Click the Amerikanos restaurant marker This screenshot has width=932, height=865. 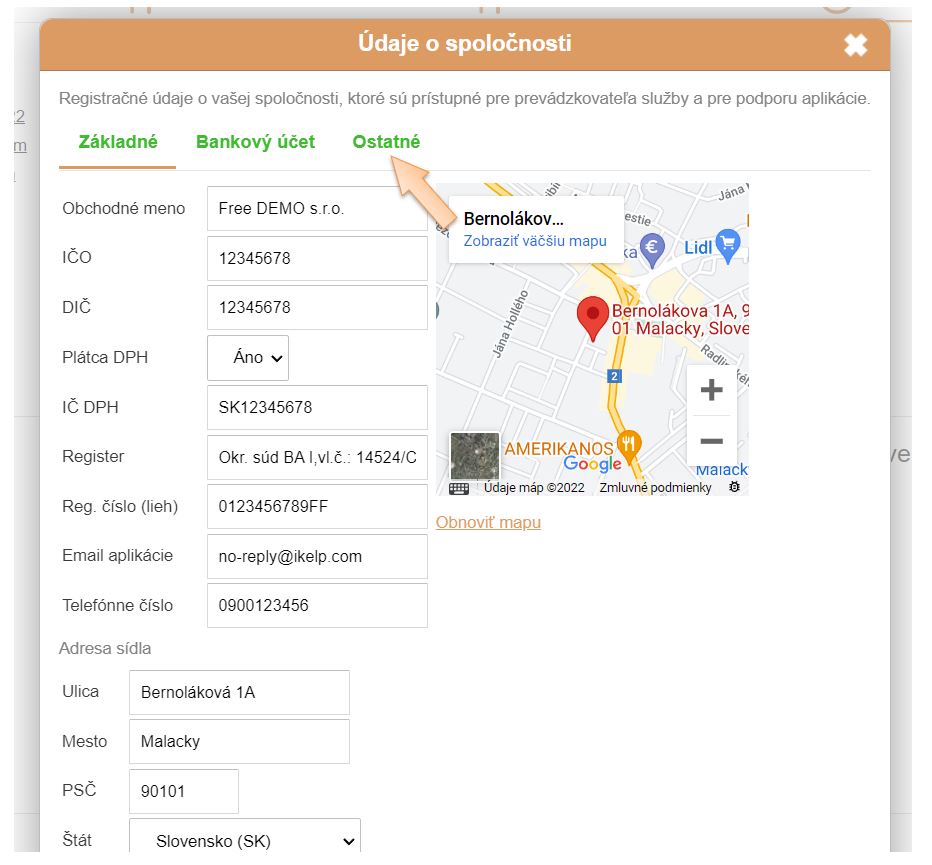pyautogui.click(x=629, y=444)
